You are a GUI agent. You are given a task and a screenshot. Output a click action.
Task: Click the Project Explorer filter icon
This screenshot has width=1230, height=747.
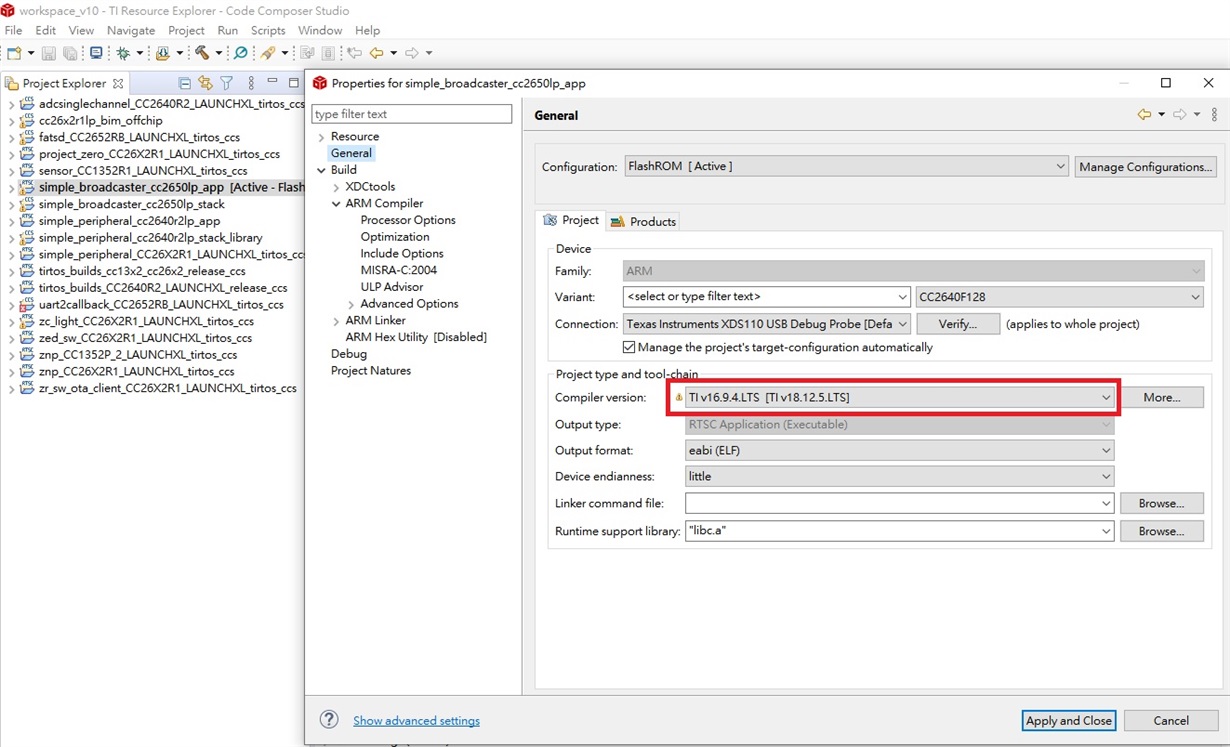tap(226, 83)
